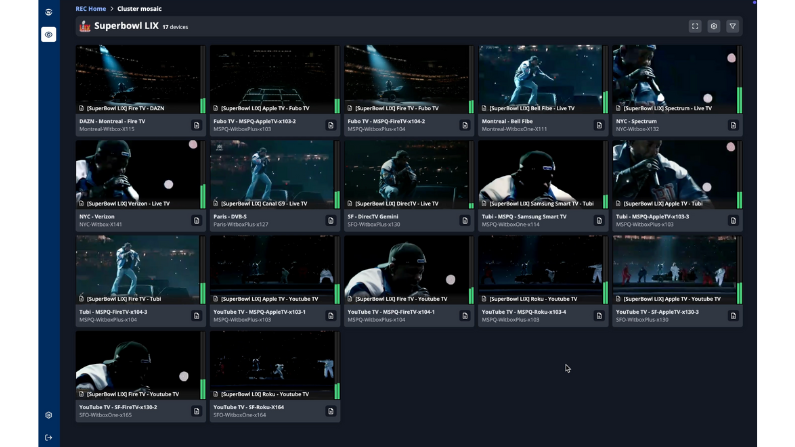Screen dimensions: 795x447
Task: Click device name Paris-WitboxPlus-x127
Action: coord(241,225)
